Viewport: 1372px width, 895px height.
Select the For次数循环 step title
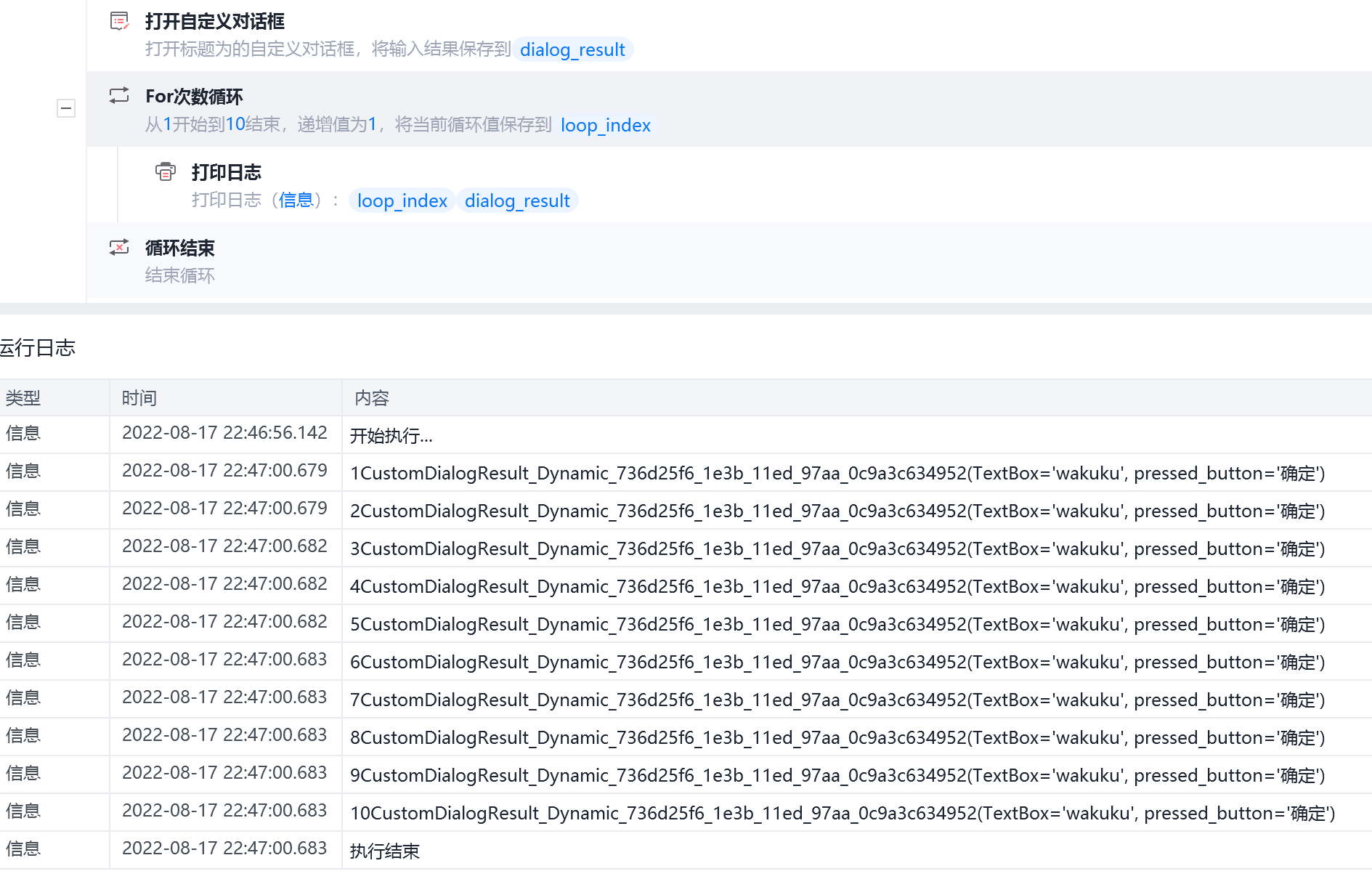[x=194, y=97]
